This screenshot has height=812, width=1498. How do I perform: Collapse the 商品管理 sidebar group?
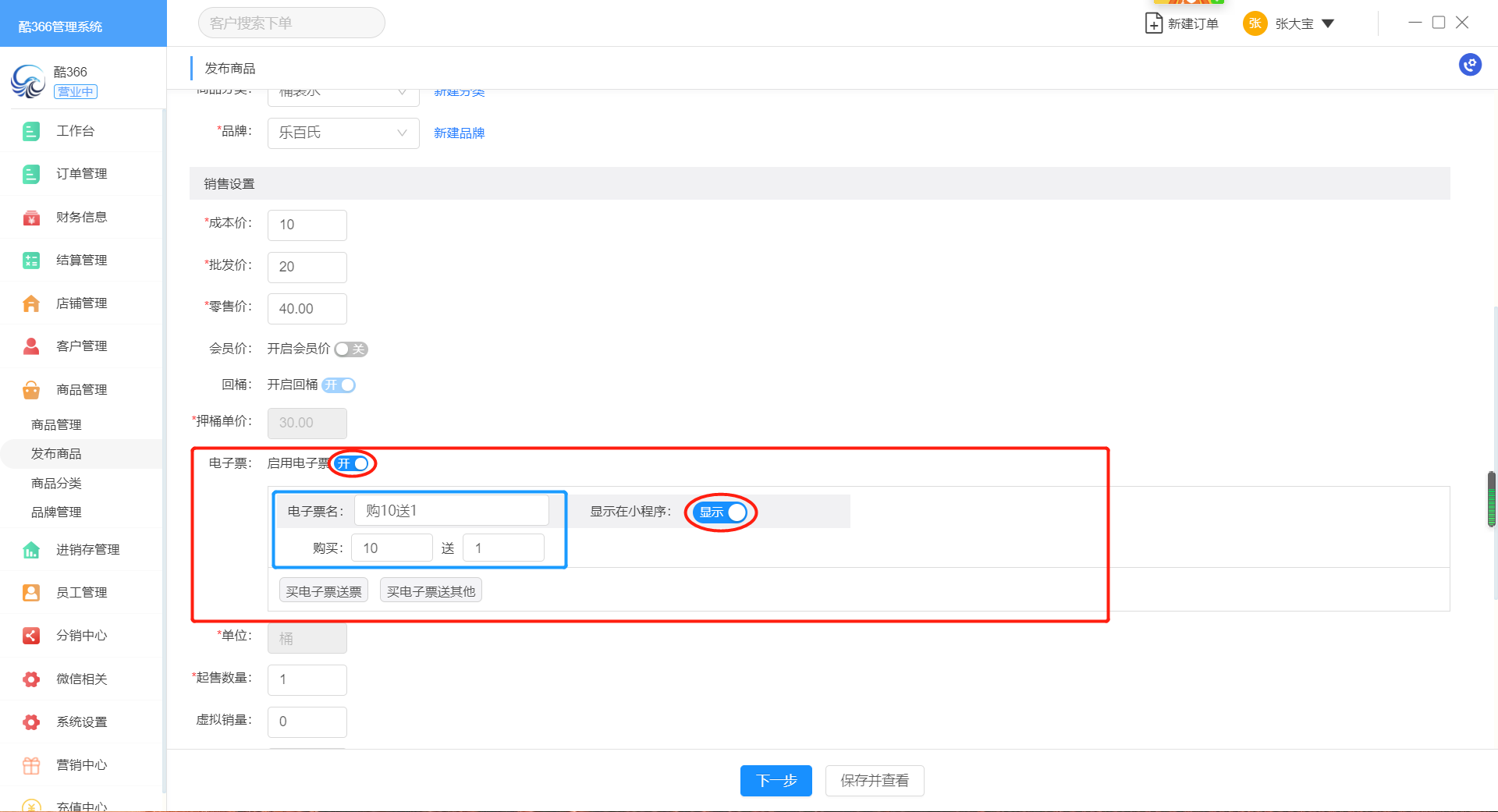point(81,389)
